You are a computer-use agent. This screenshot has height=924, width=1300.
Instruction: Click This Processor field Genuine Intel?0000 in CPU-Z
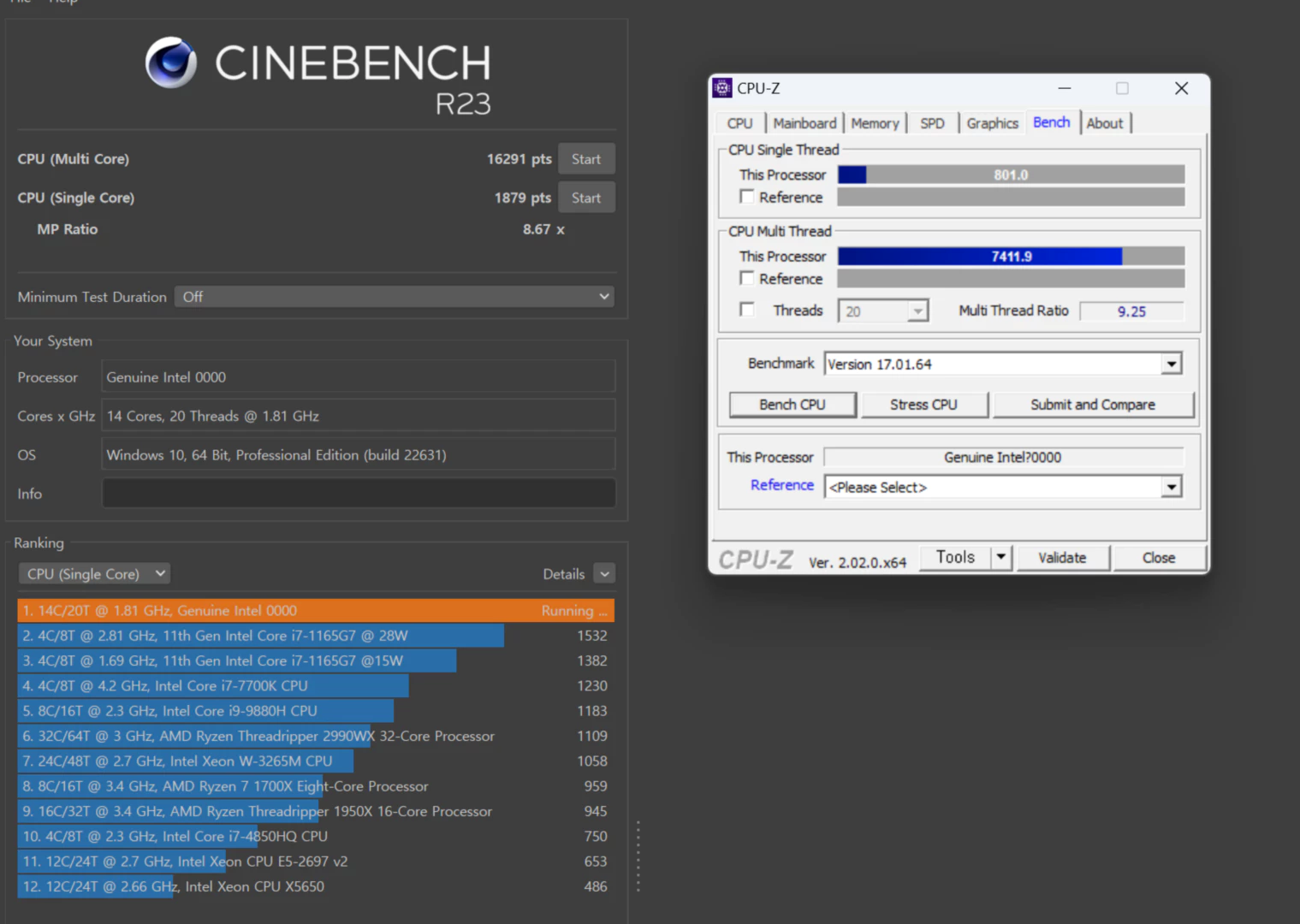1003,458
